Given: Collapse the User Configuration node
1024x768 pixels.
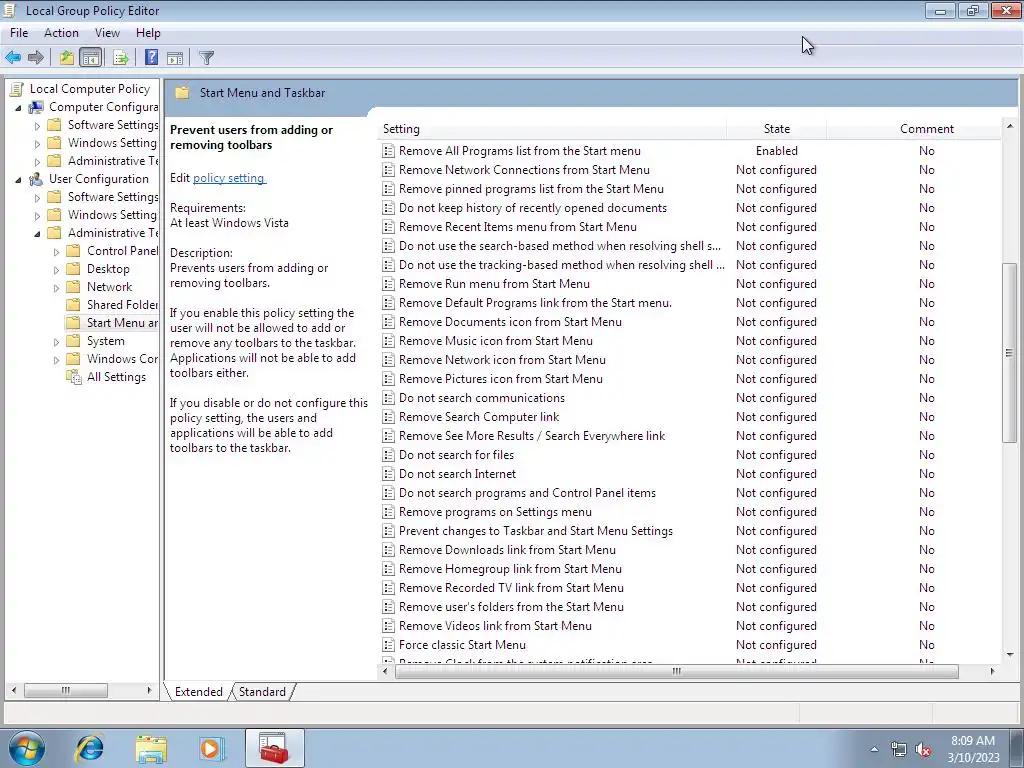Looking at the screenshot, I should (x=18, y=180).
